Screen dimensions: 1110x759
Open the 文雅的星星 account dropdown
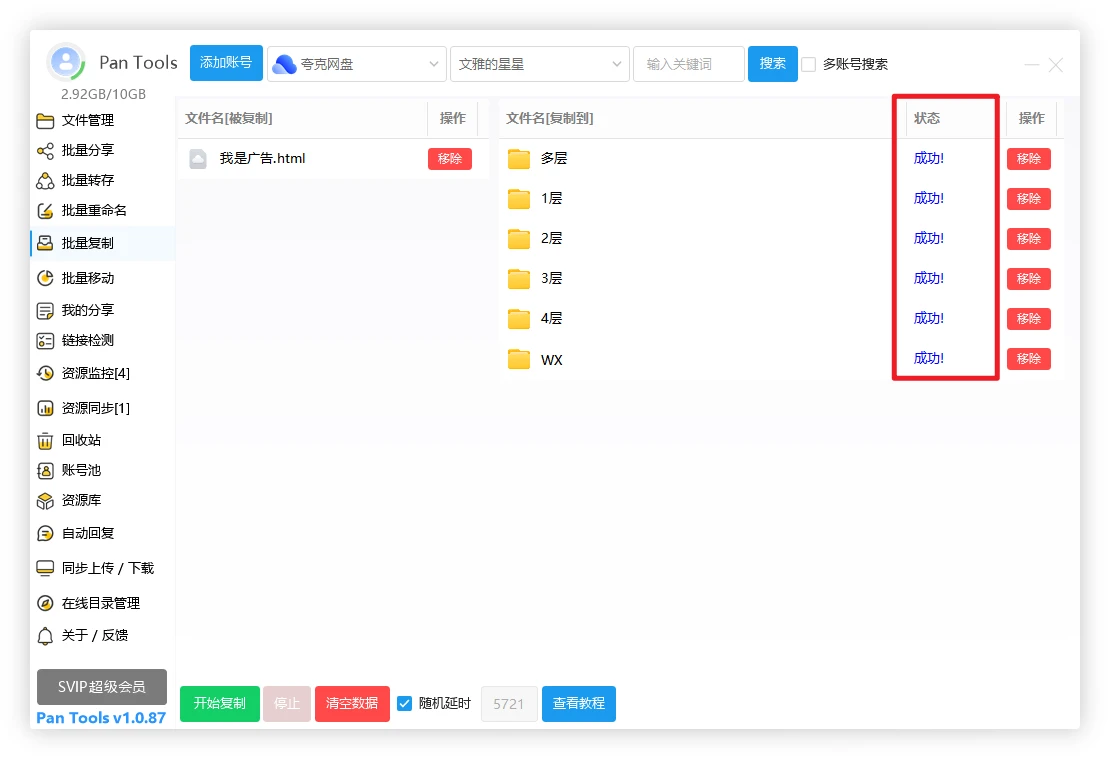tap(540, 64)
